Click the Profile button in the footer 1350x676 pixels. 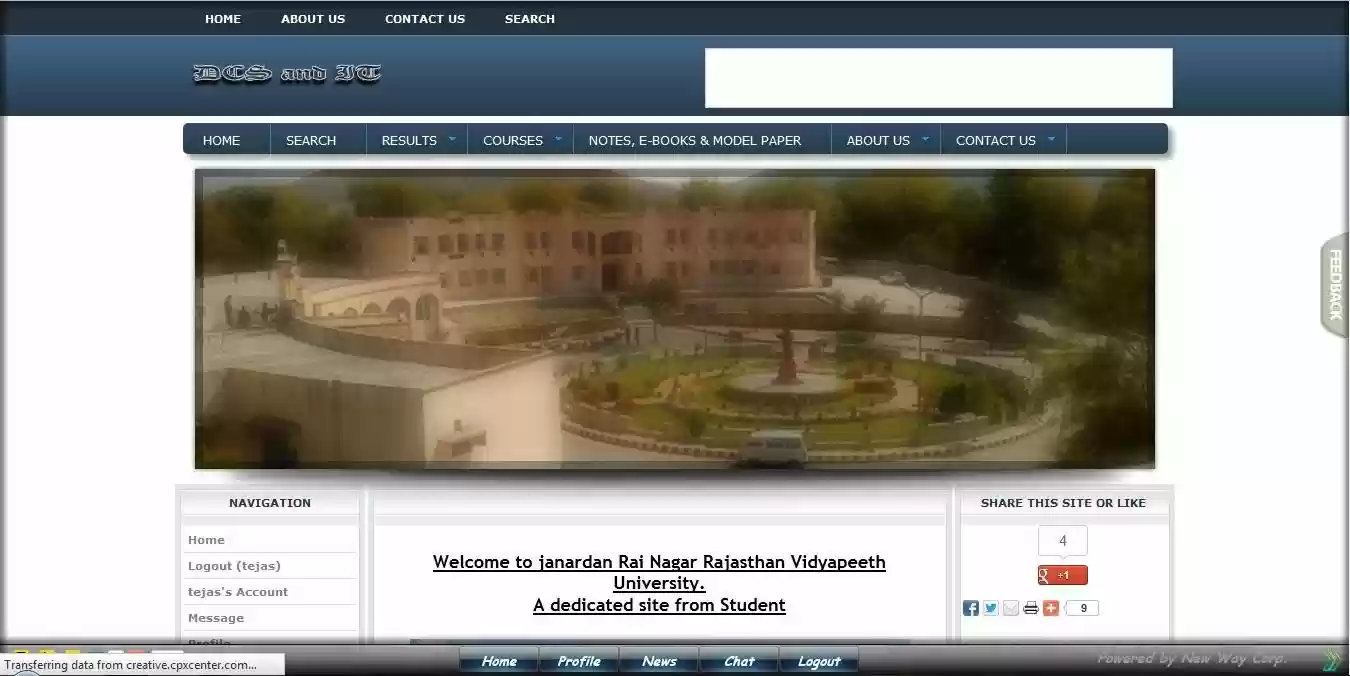coord(578,660)
